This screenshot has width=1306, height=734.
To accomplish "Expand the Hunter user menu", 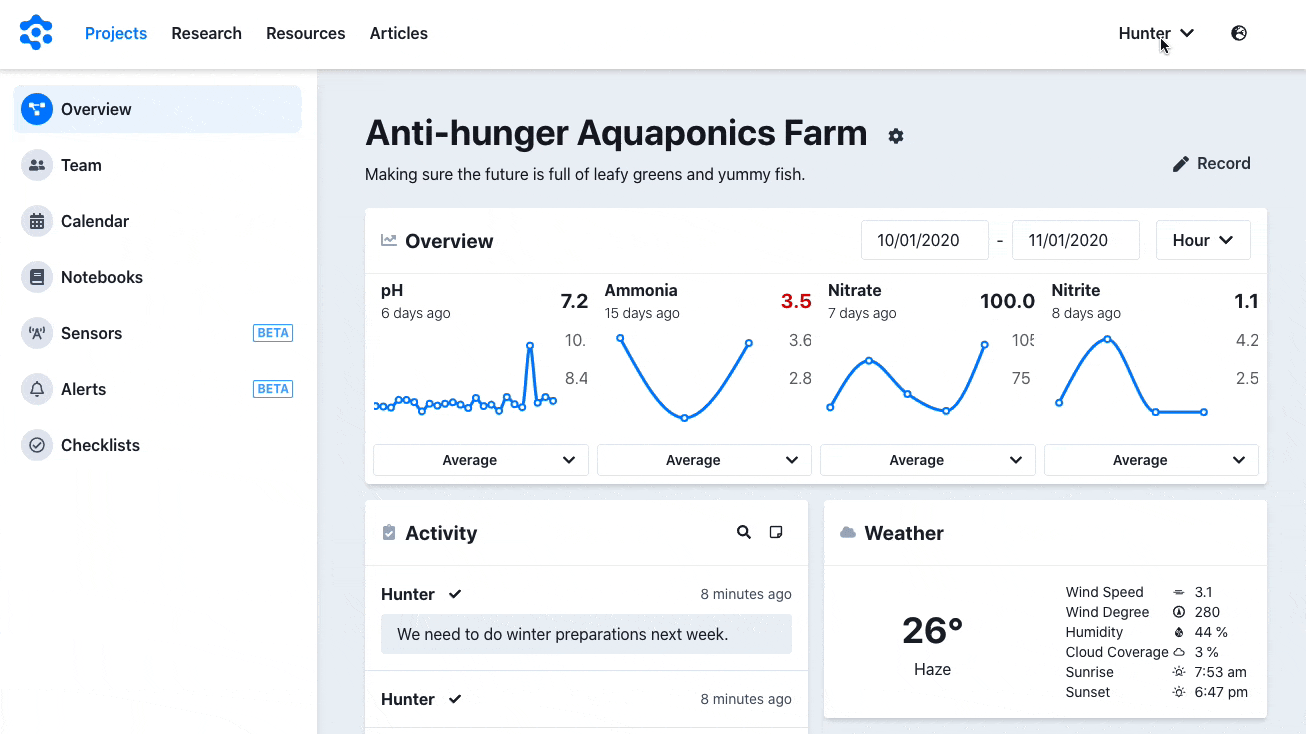I will click(1156, 33).
